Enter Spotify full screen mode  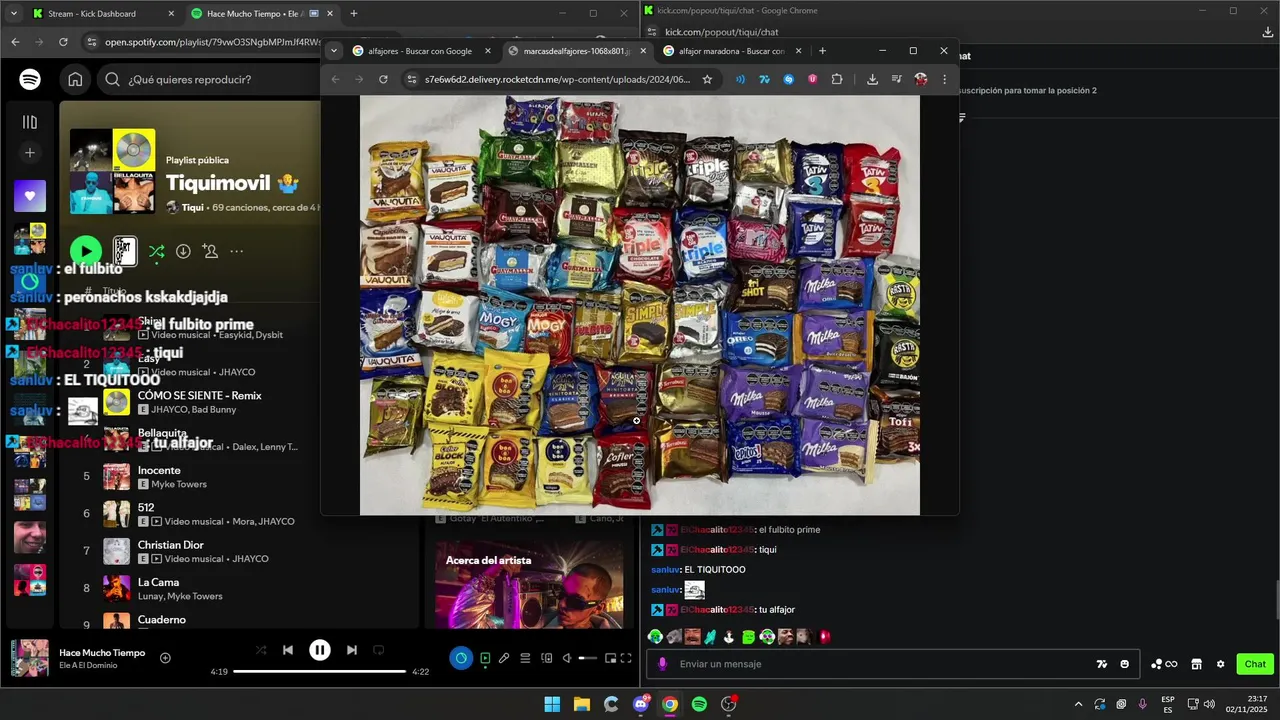click(x=626, y=658)
